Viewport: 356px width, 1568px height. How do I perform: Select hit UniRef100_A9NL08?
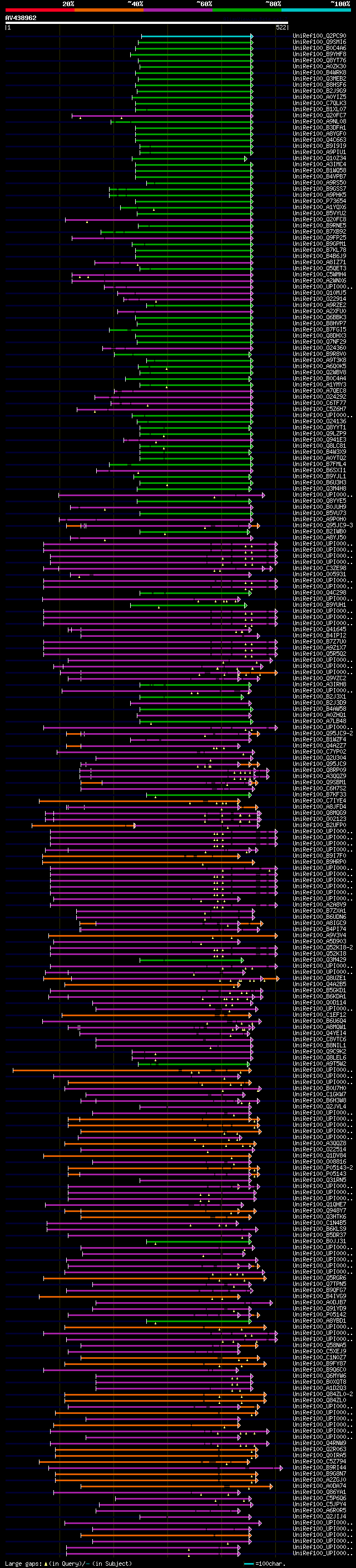pos(319,121)
